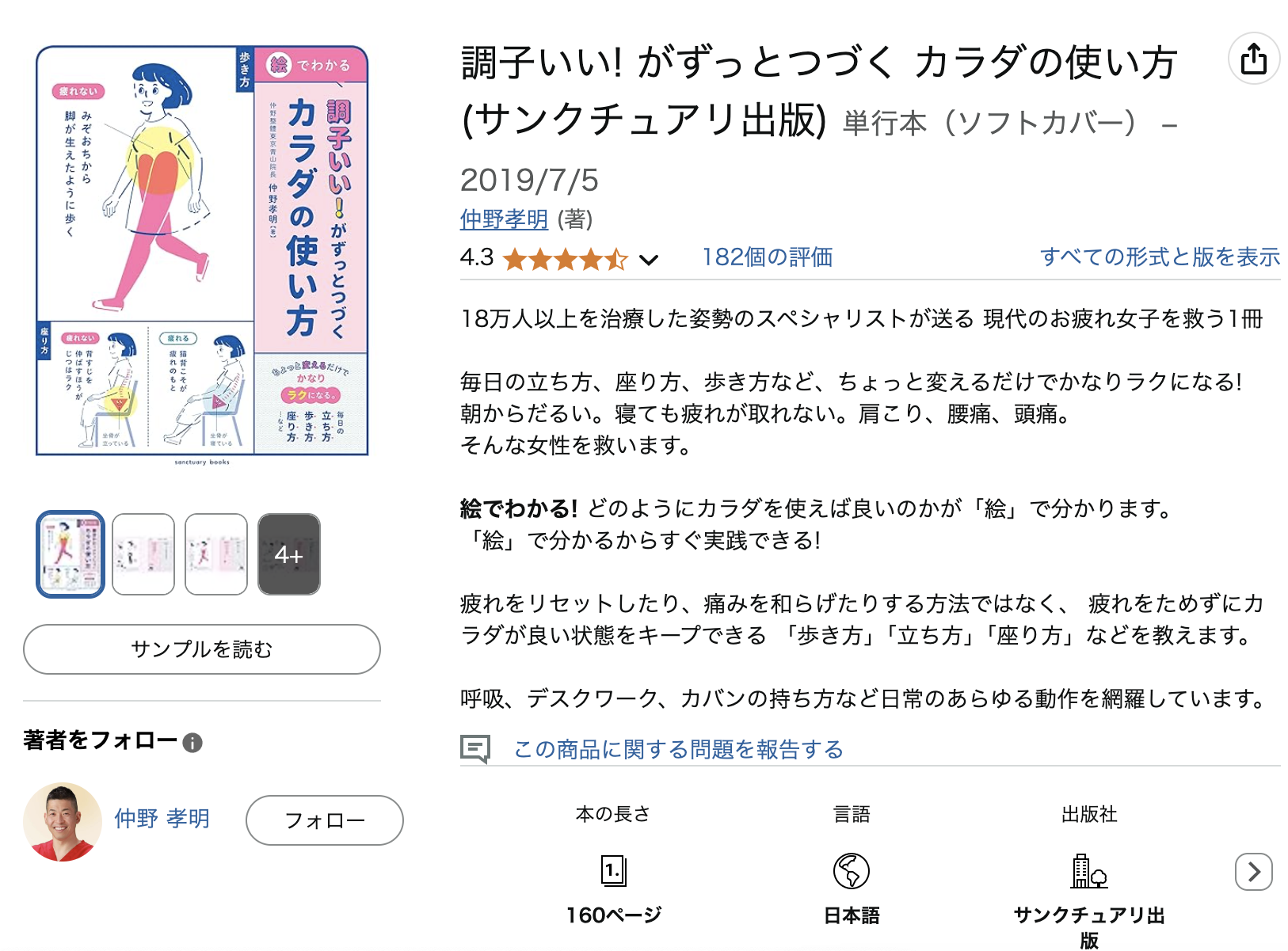Open the 182個の評価 reviews link
Screen dimensions: 1288x951
[x=767, y=257]
